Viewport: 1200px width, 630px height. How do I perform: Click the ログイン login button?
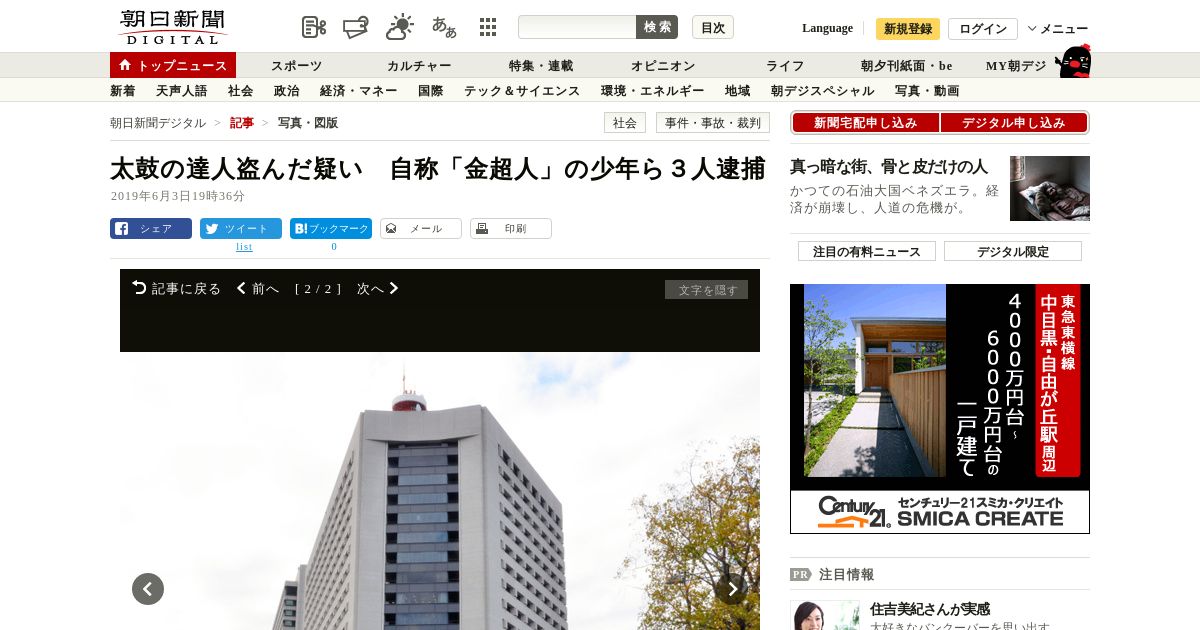click(x=983, y=28)
